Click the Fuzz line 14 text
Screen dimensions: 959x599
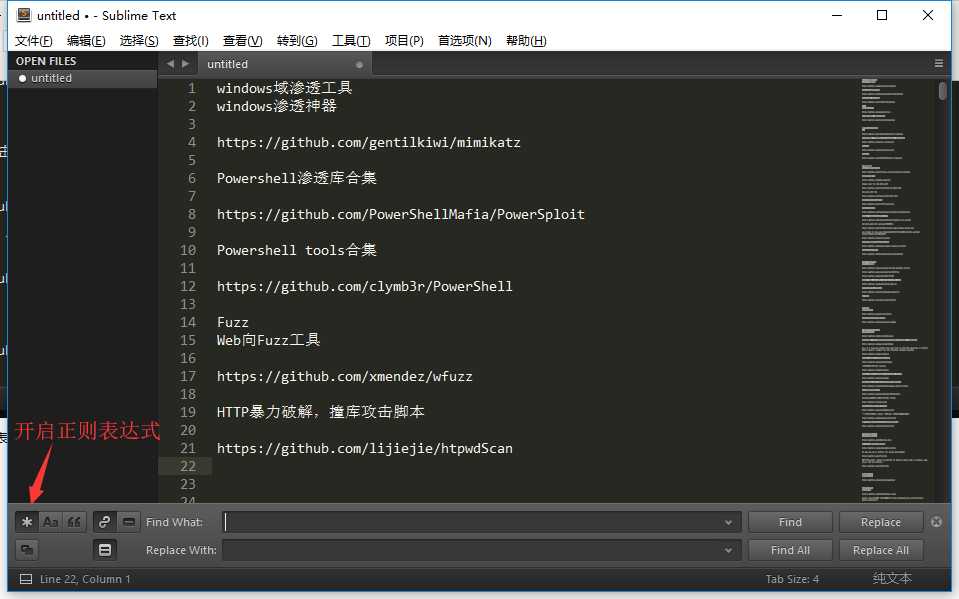coord(232,322)
